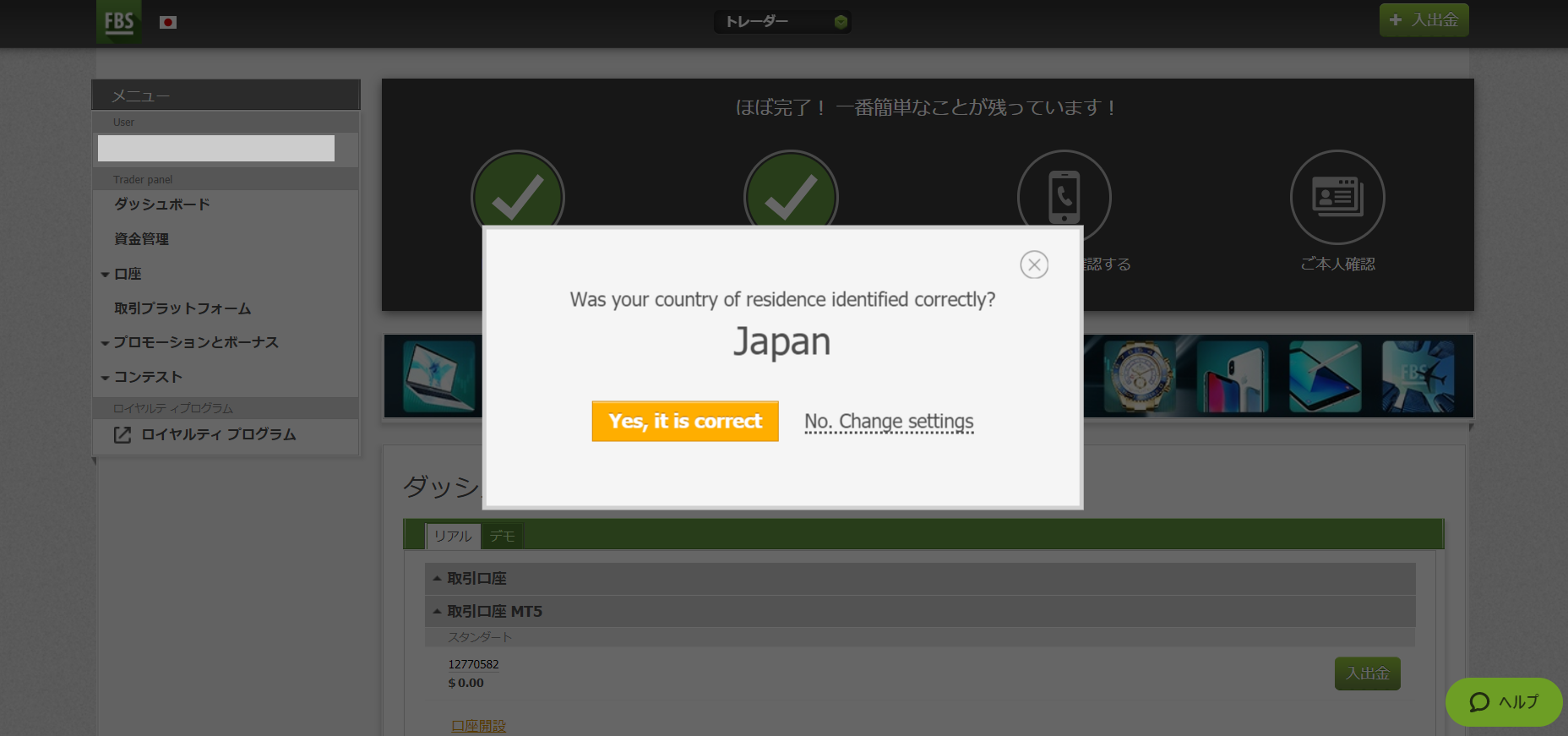
Task: Switch to the デモ tab
Action: click(503, 536)
